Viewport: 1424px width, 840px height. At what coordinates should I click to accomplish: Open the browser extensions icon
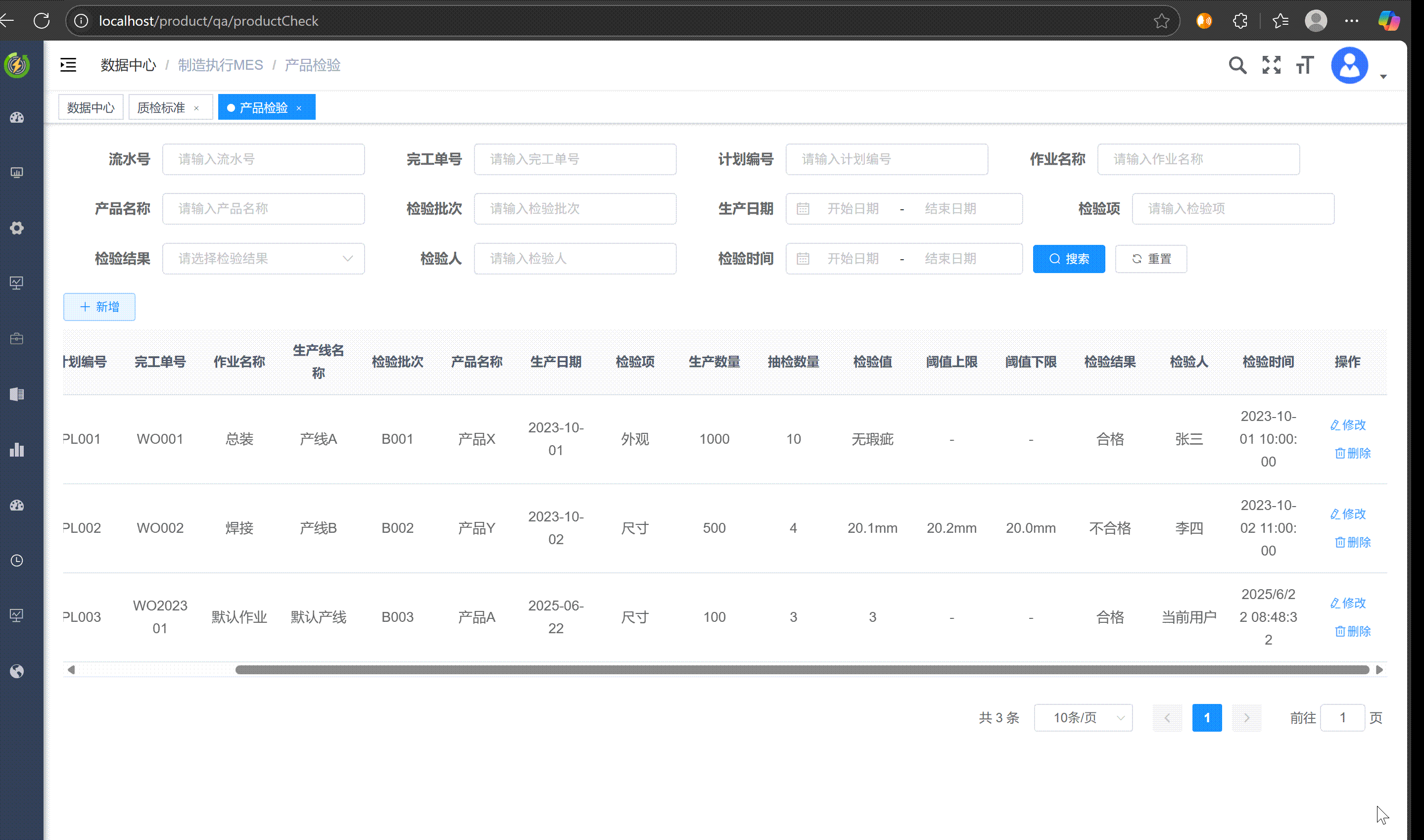(1239, 21)
